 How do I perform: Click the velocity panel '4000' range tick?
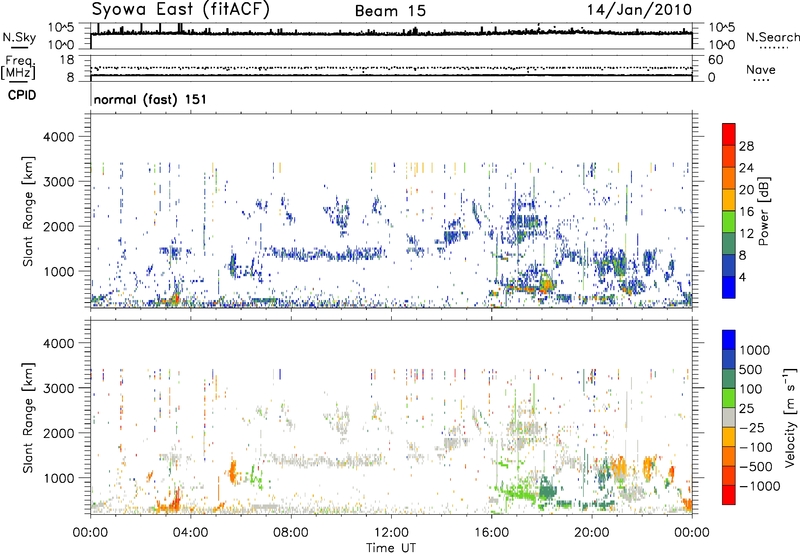(x=58, y=343)
